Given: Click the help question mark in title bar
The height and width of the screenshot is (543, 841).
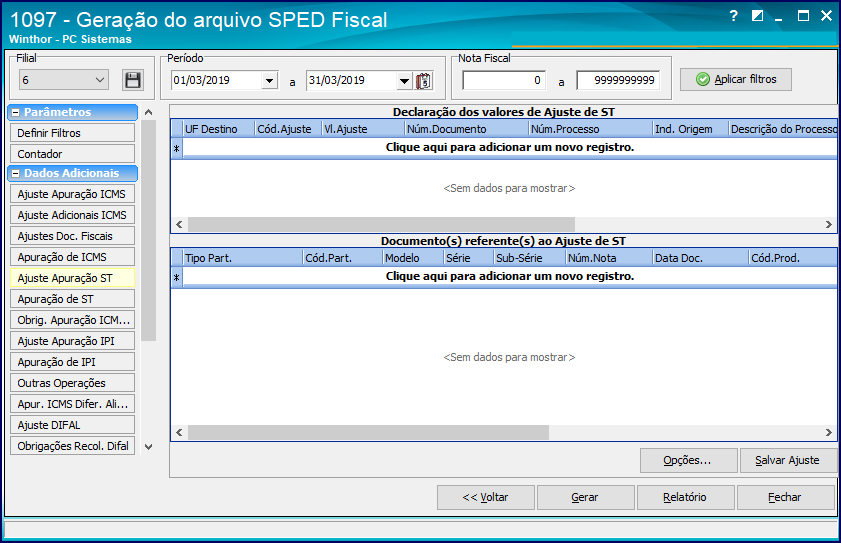Looking at the screenshot, I should 733,16.
